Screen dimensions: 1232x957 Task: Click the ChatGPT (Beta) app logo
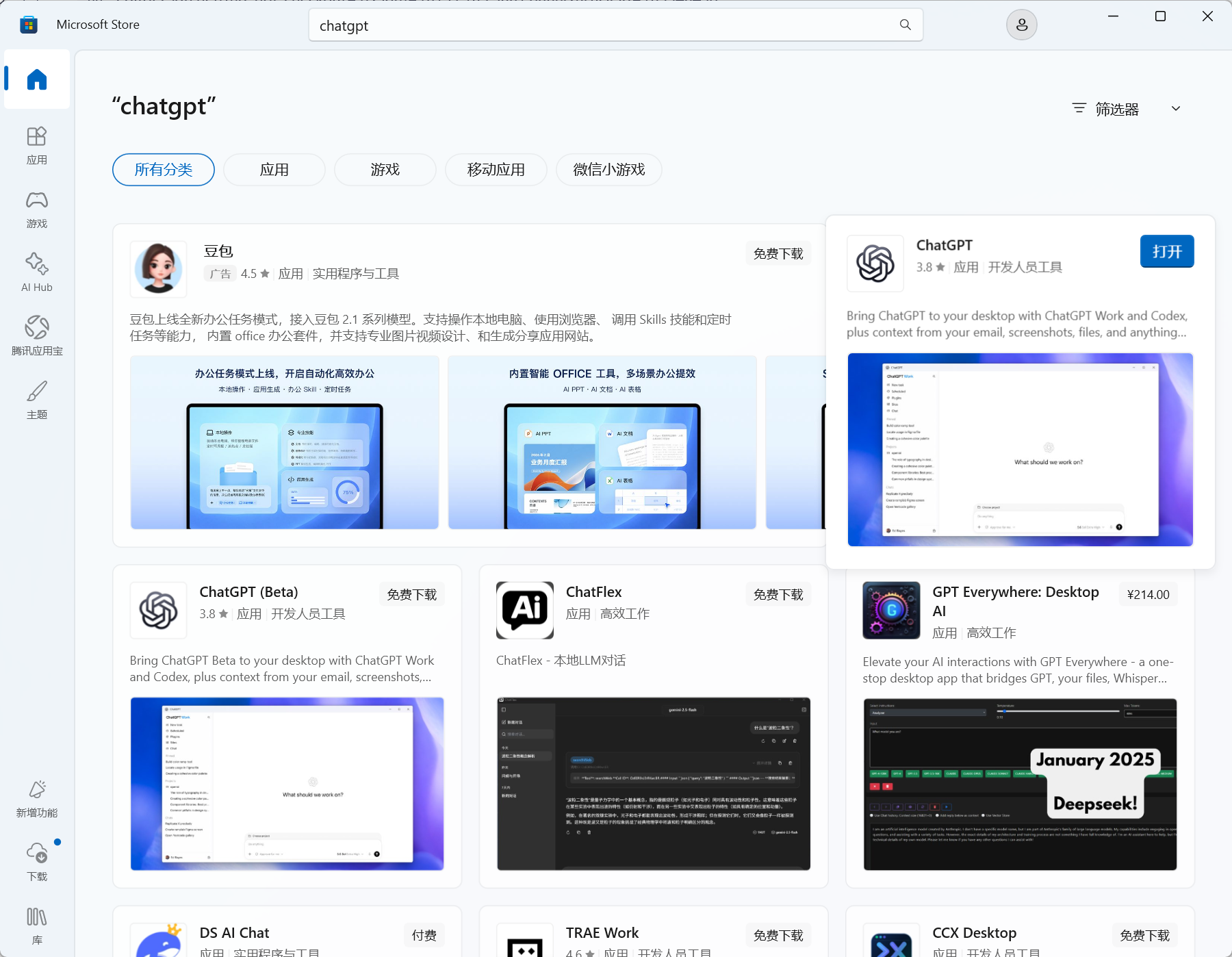159,610
